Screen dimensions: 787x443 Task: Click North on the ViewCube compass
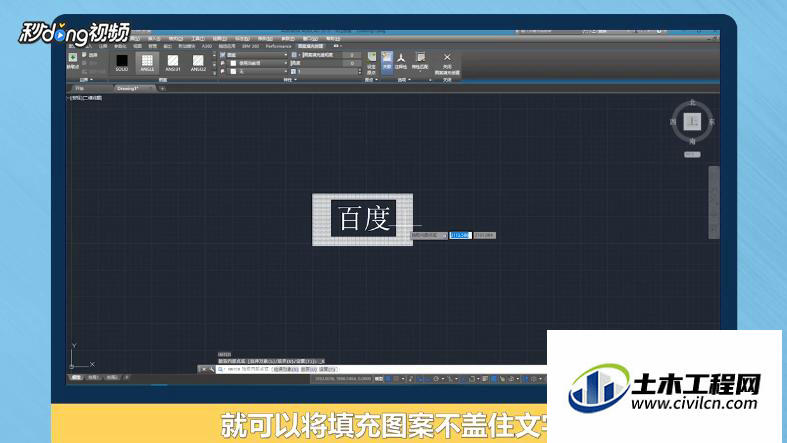click(692, 102)
